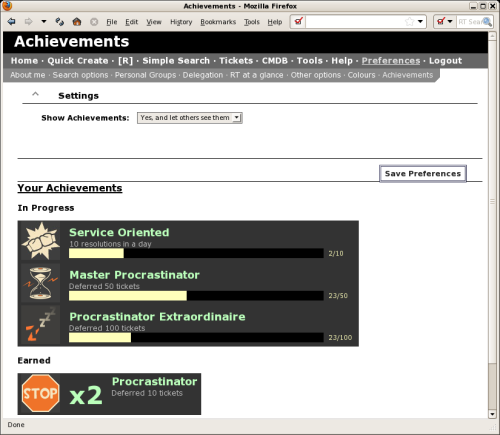The width and height of the screenshot is (500, 435).
Task: Switch to the Delegation sub-tab
Action: pyautogui.click(x=203, y=75)
